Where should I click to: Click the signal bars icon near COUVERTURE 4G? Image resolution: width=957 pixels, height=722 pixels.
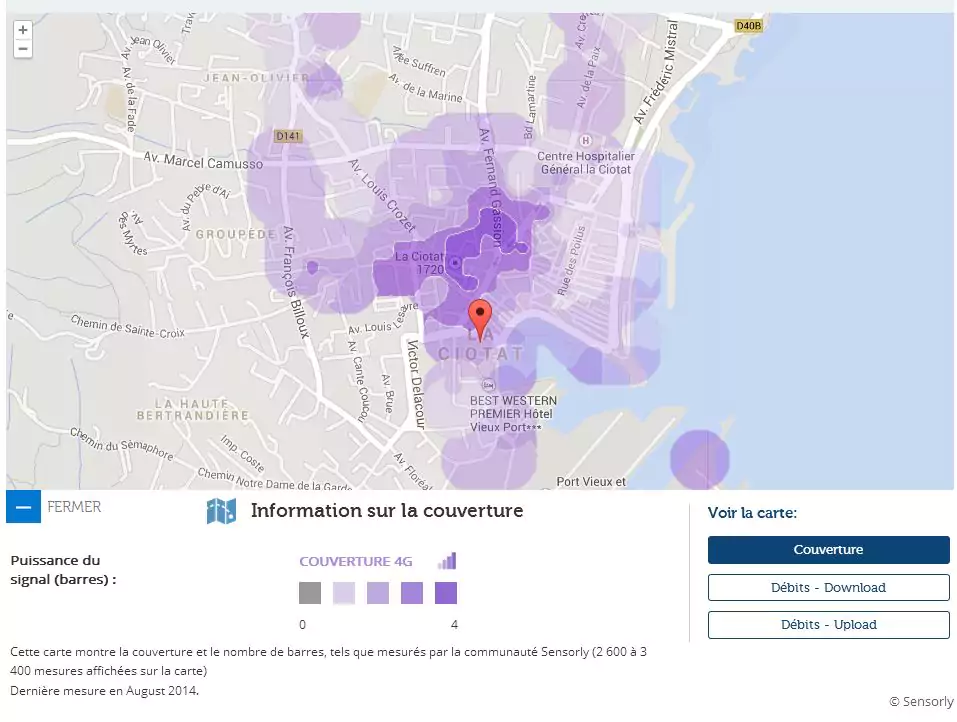coord(446,561)
